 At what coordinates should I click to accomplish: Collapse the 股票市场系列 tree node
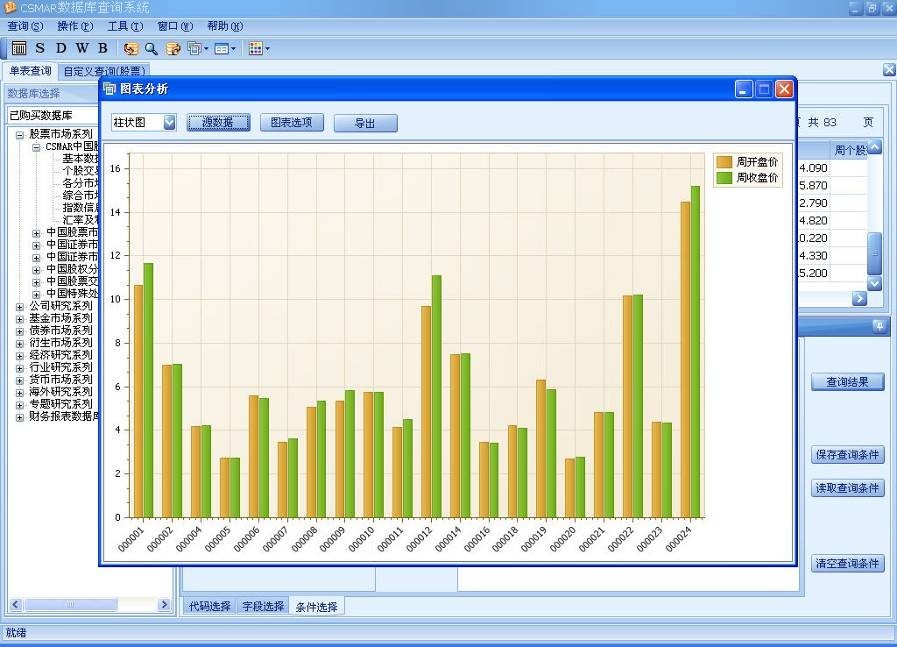click(20, 134)
